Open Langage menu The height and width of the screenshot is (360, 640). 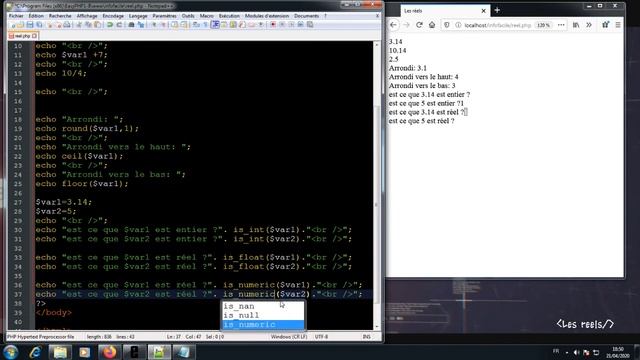(138, 16)
